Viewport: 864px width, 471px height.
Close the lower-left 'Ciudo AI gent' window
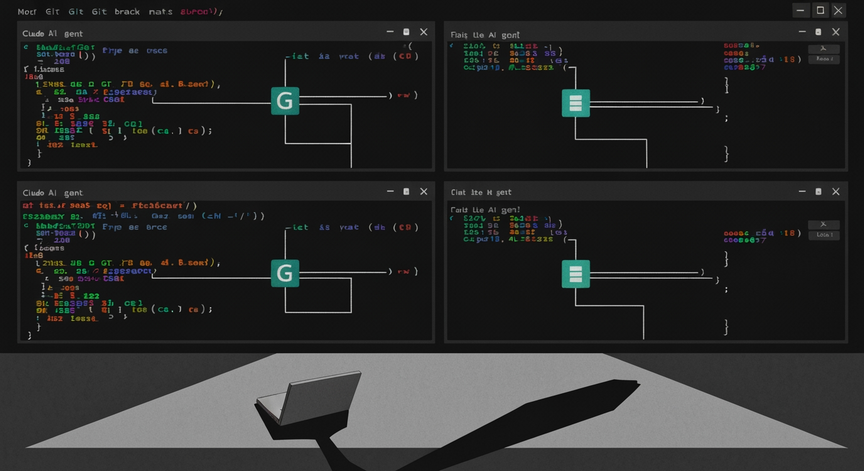click(424, 191)
